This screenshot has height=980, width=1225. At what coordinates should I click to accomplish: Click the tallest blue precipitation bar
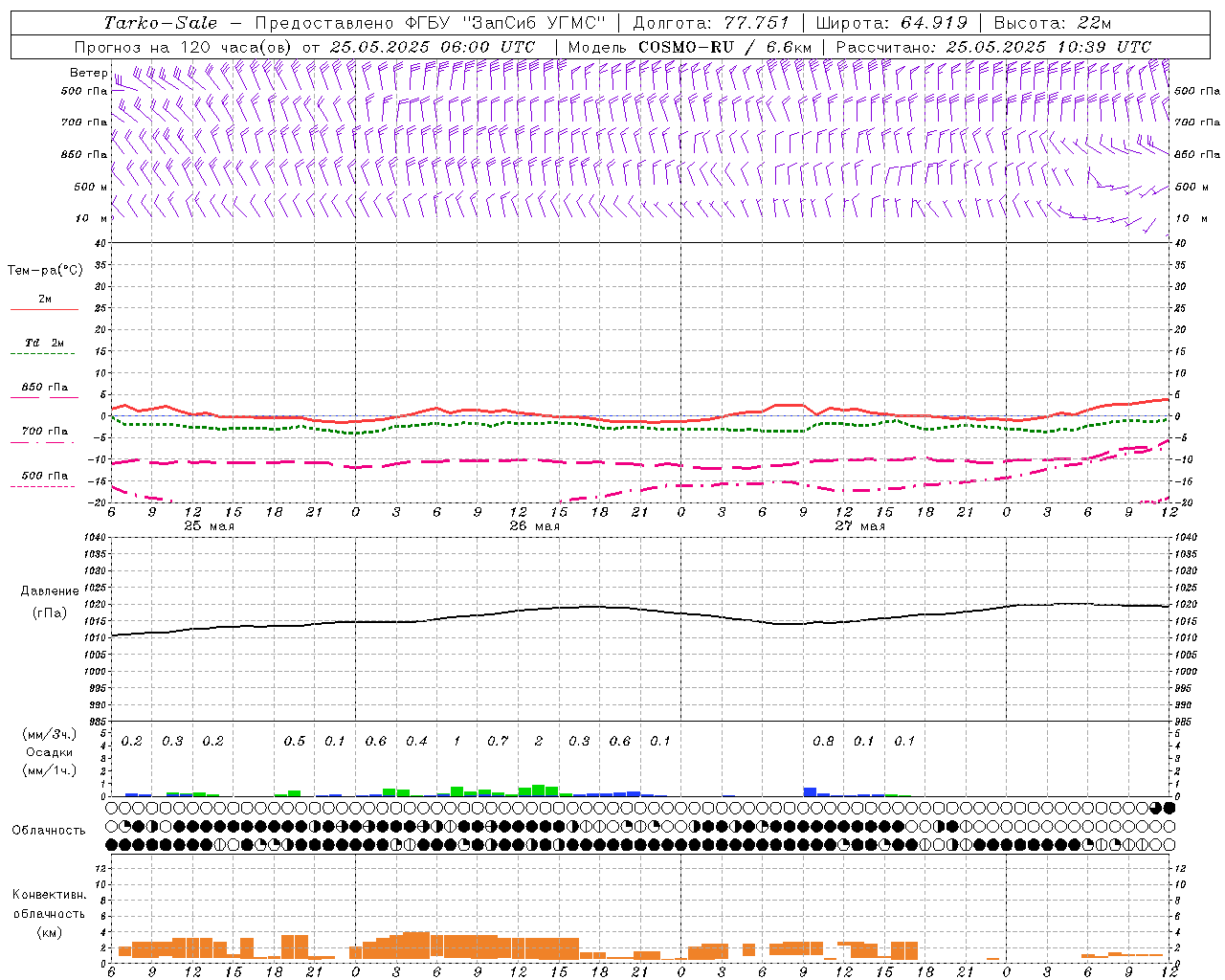pyautogui.click(x=810, y=791)
